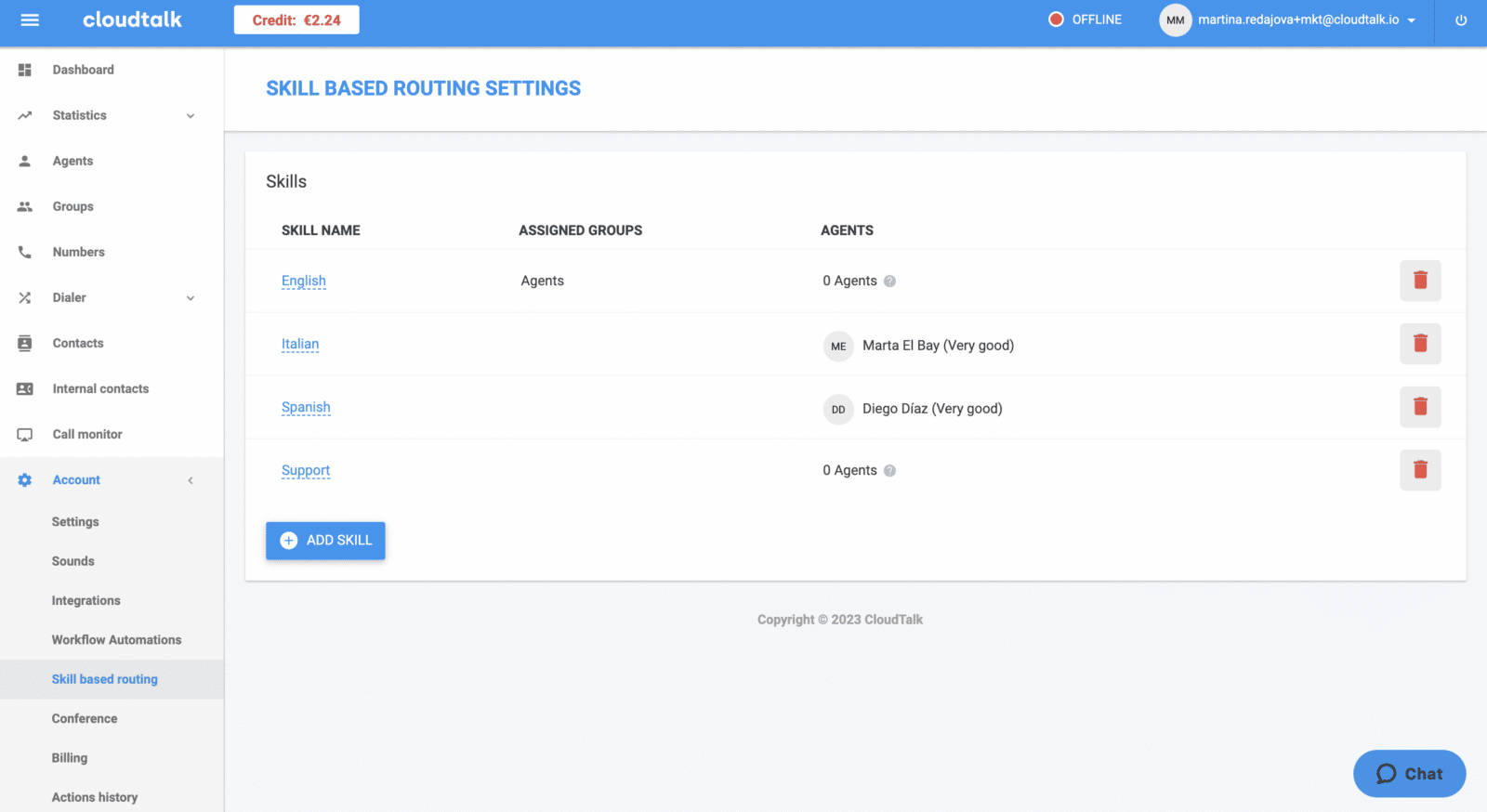
Task: Toggle the OFFLINE status indicator
Action: click(x=1085, y=20)
